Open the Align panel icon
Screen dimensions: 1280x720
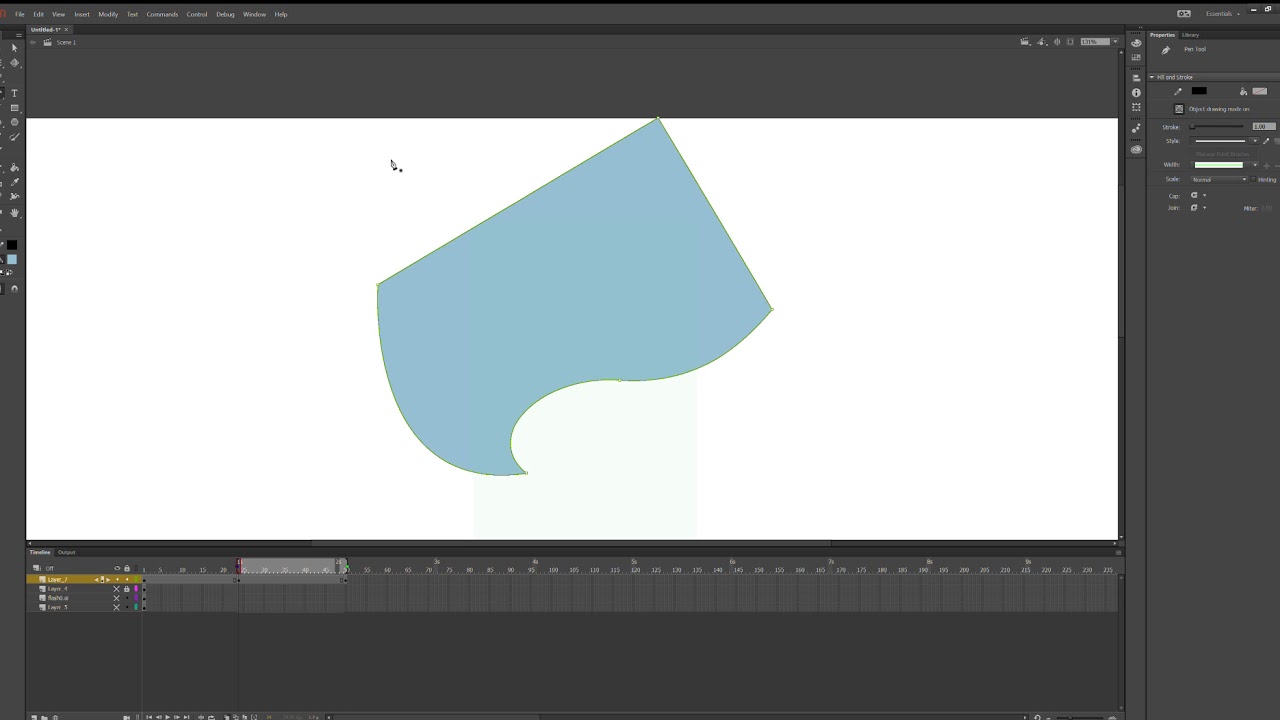coord(1136,78)
